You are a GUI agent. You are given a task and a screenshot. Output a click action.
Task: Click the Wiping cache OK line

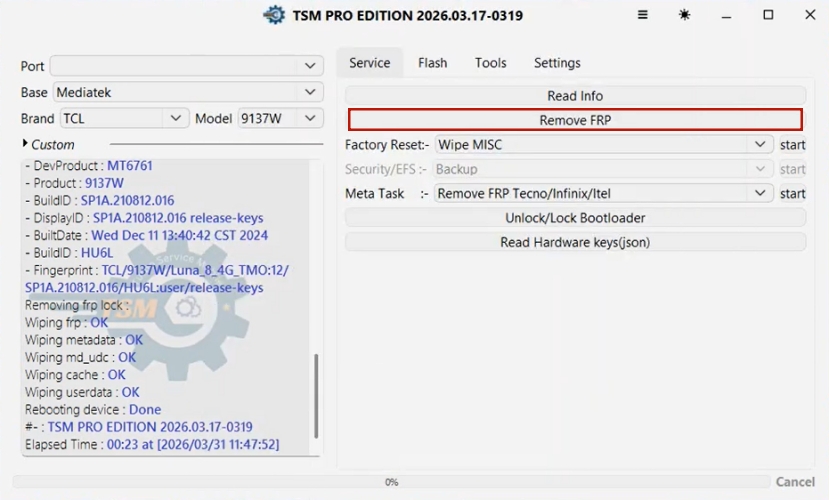point(76,375)
